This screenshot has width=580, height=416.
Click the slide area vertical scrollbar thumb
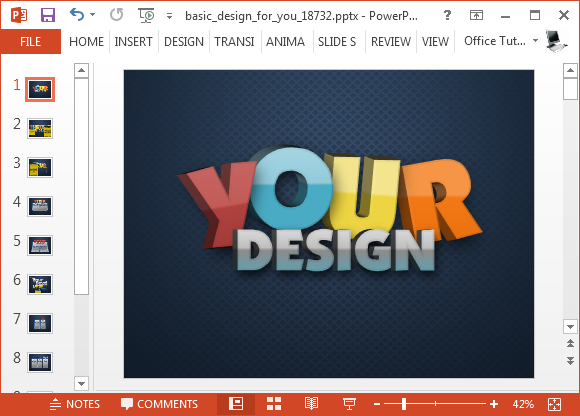click(570, 89)
